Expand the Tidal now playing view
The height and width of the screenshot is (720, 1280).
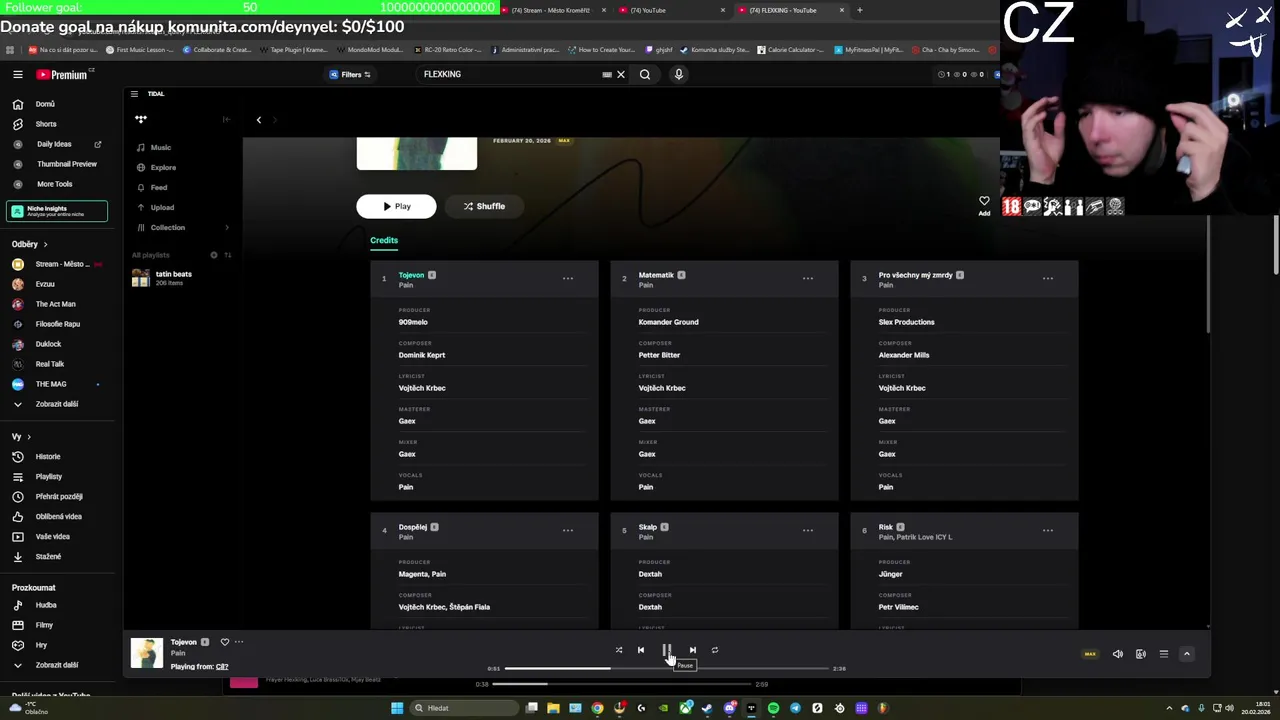pyautogui.click(x=1187, y=654)
